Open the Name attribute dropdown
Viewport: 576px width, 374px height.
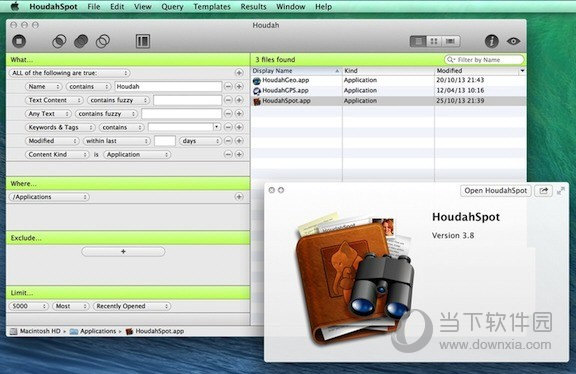tap(43, 86)
